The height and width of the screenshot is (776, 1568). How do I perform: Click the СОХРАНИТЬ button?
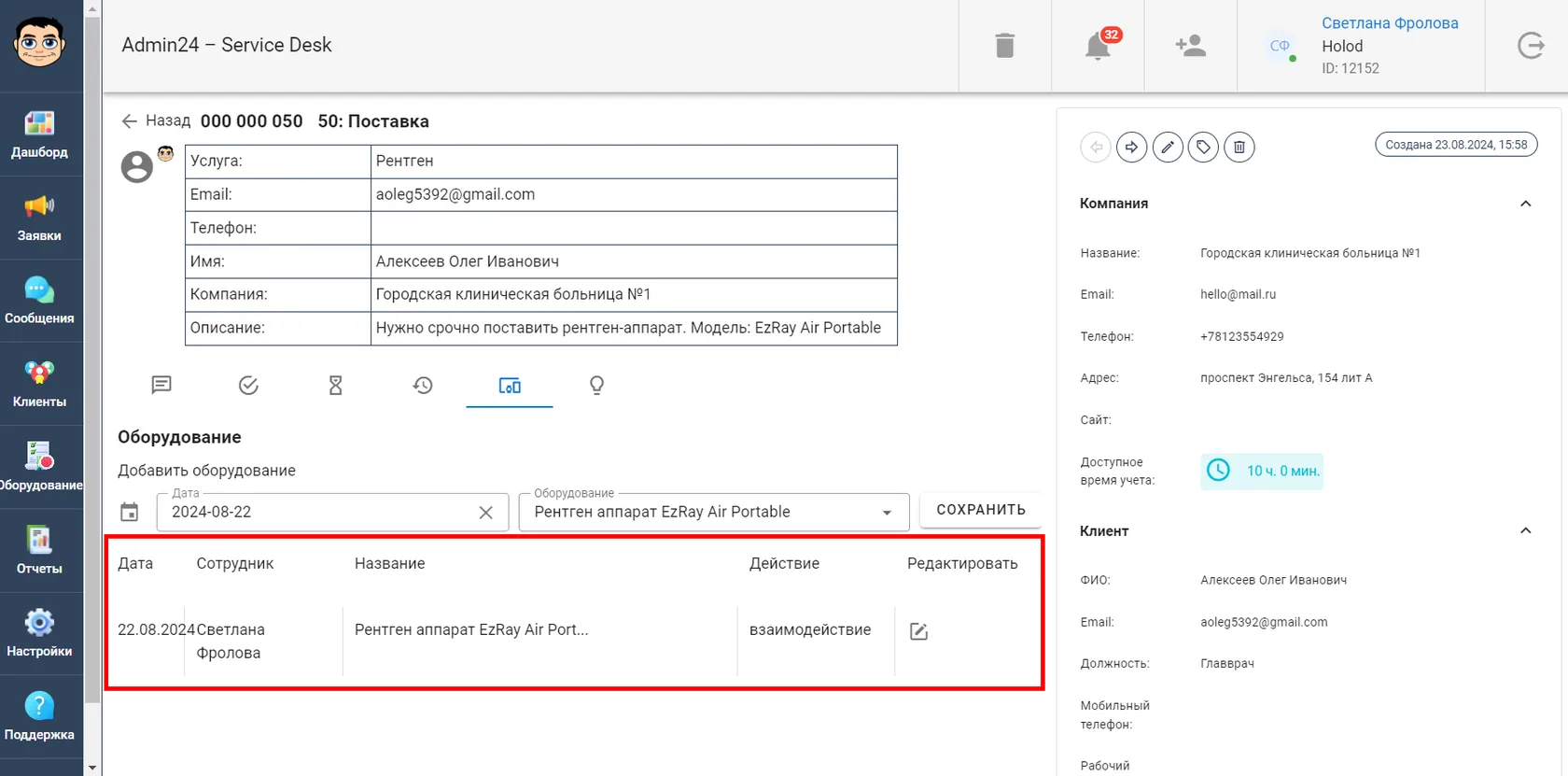tap(981, 510)
